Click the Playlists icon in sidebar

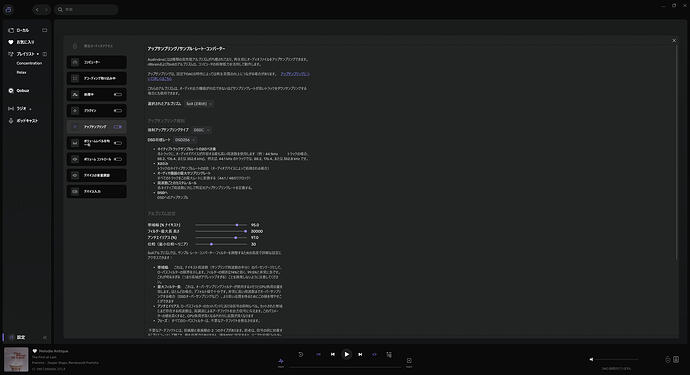coord(11,54)
